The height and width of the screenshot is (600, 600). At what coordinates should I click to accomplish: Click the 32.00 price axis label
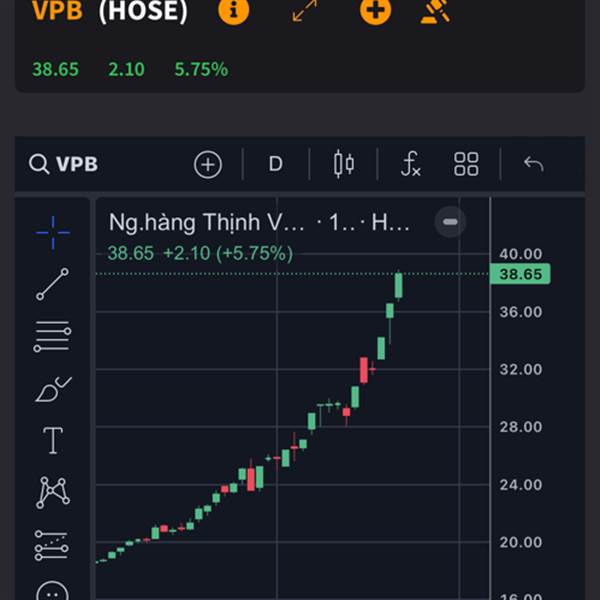click(x=521, y=369)
